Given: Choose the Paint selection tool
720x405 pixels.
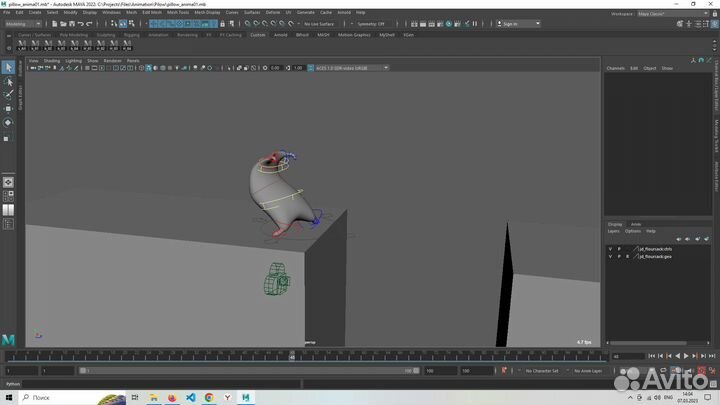Looking at the screenshot, I should [8, 95].
